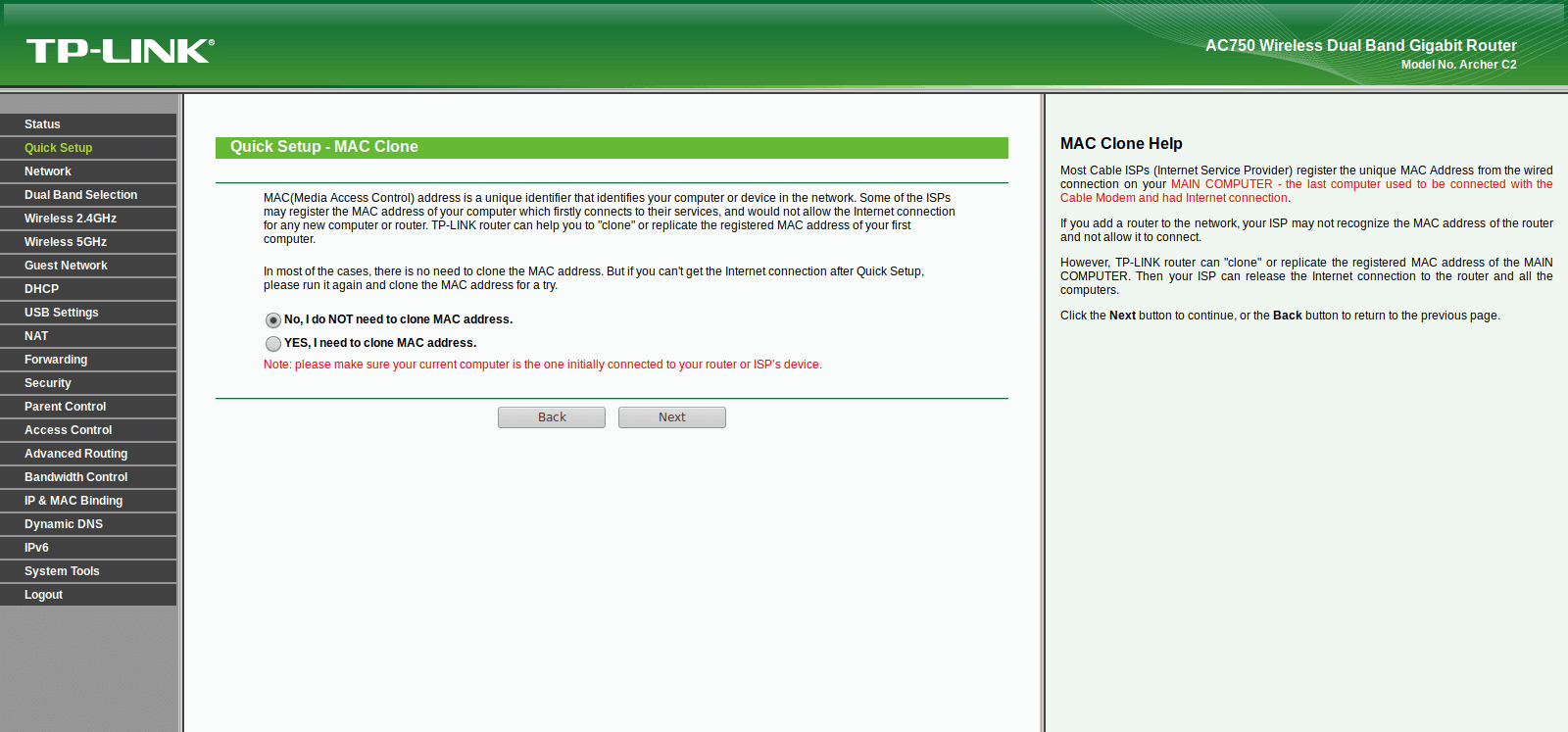Click the 'MAC Clone Help' heading
Screen dimensions: 1568x732
pos(1121,144)
